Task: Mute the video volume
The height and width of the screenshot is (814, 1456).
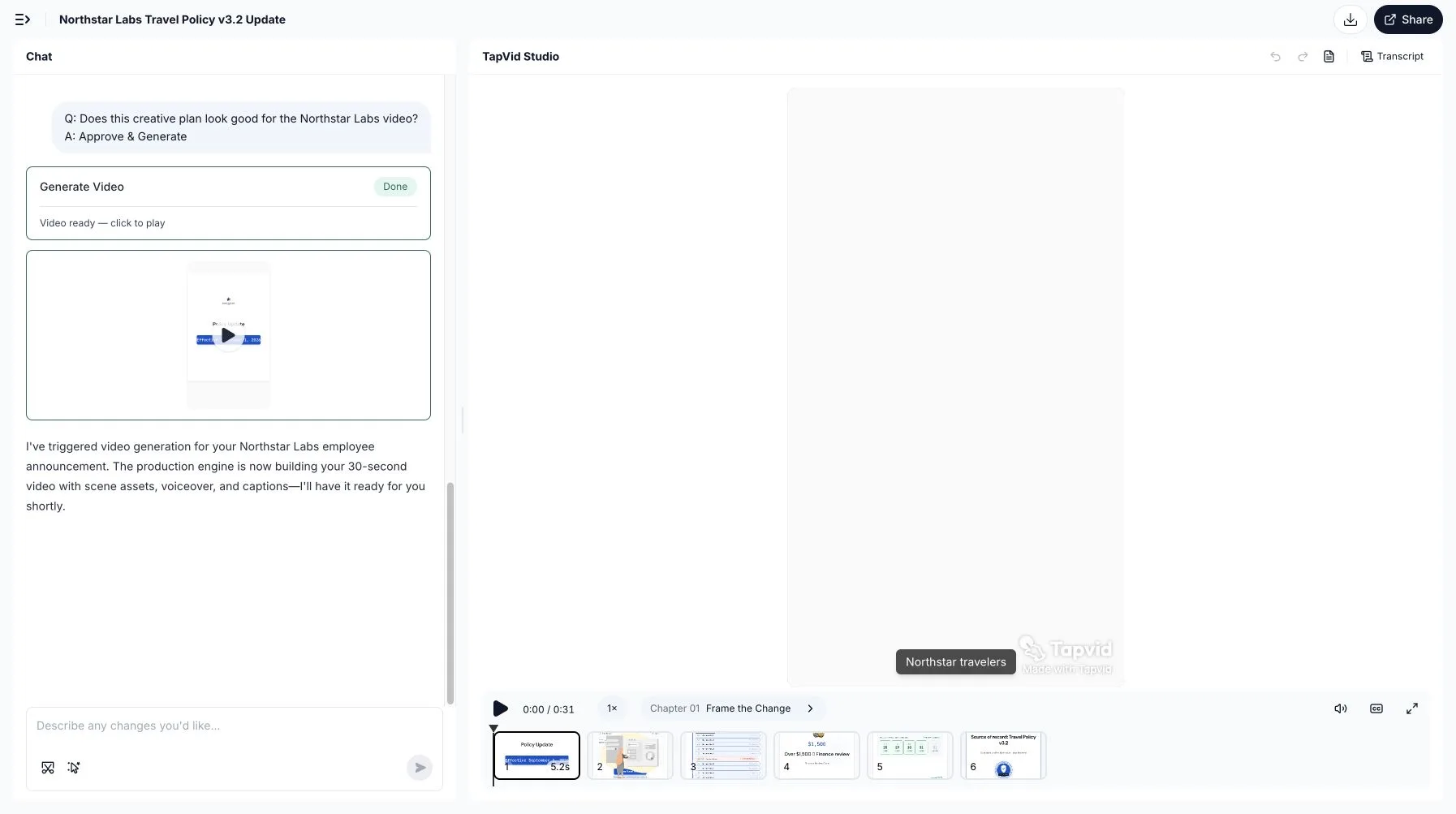Action: [x=1341, y=708]
